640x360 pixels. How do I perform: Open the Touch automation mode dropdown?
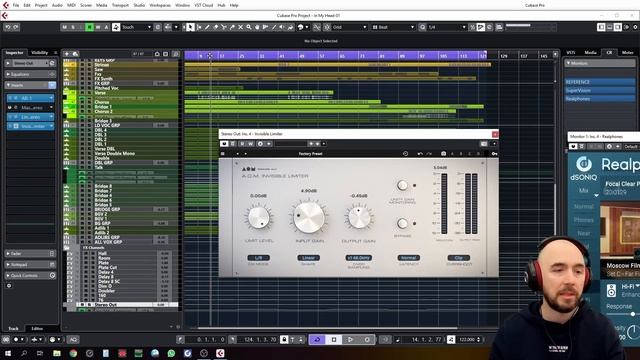[x=137, y=27]
